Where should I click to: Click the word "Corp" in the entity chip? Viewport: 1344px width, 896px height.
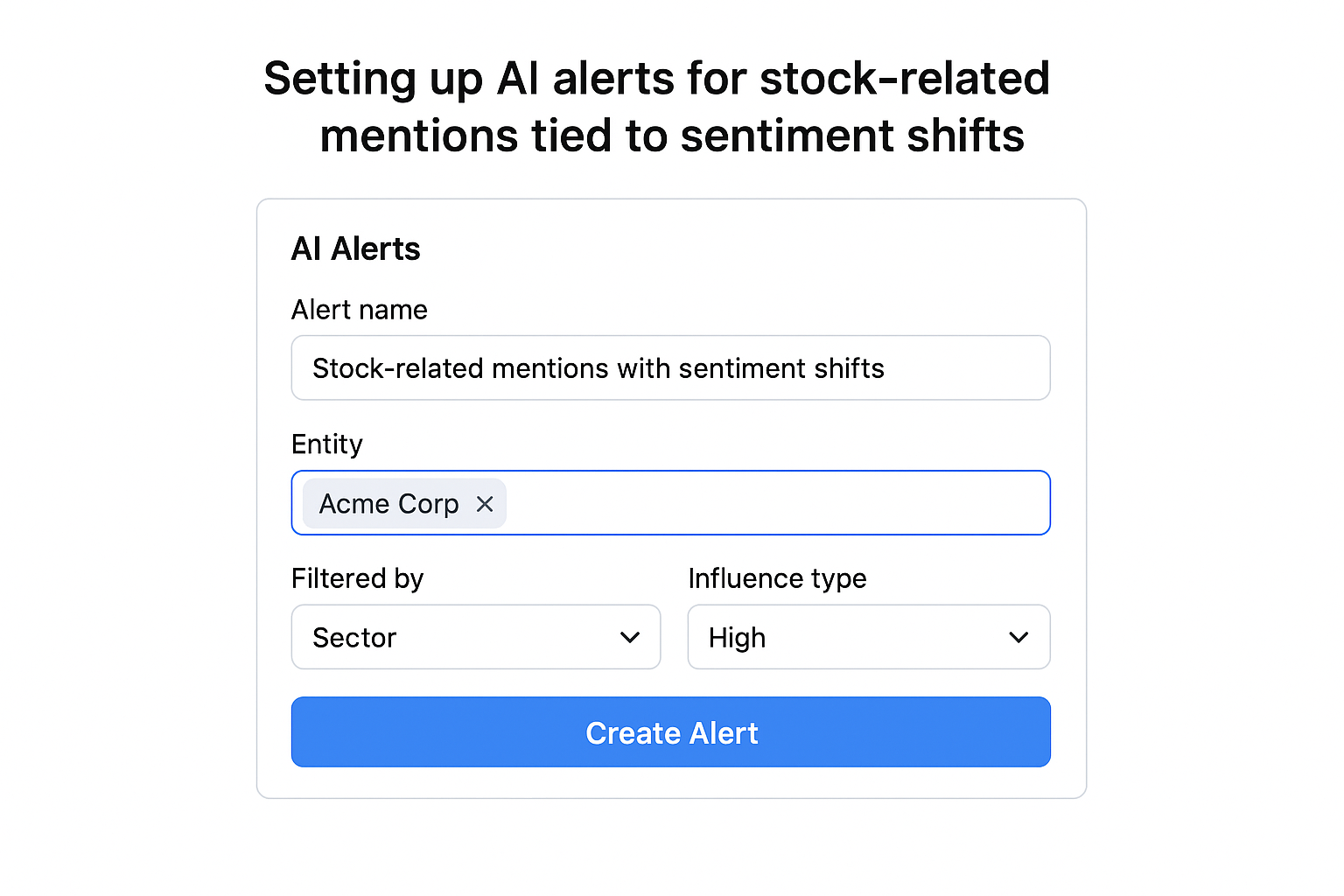click(x=428, y=504)
